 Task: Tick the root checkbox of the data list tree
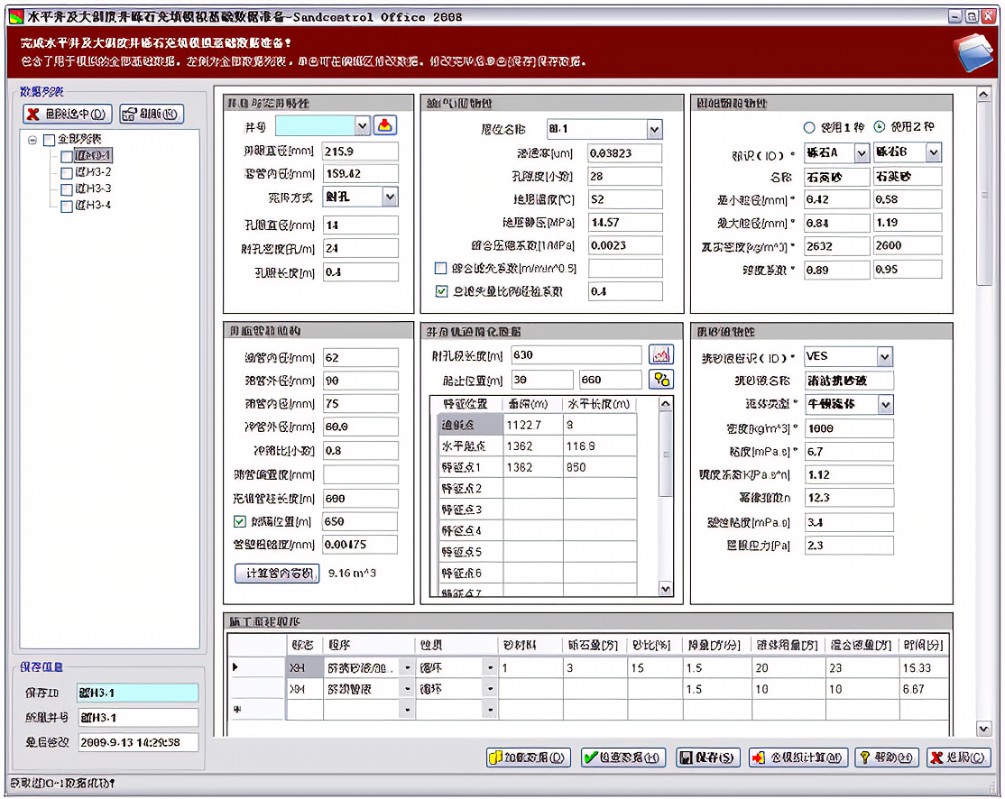[49, 139]
